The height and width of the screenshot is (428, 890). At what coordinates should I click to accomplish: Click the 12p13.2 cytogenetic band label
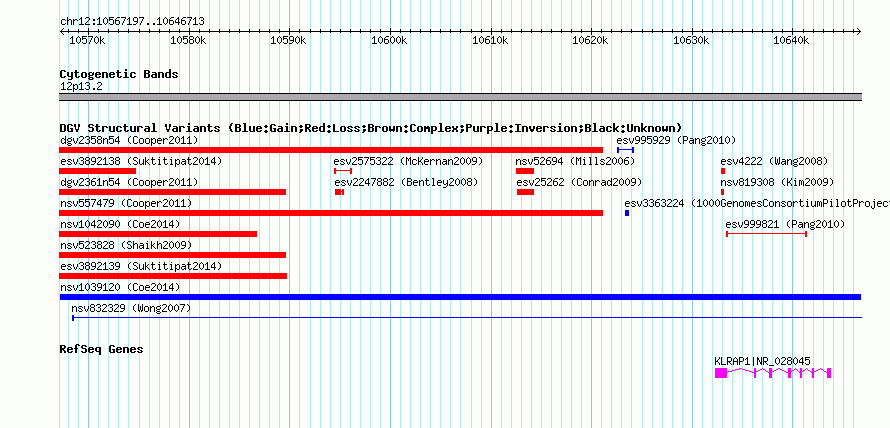click(x=81, y=87)
